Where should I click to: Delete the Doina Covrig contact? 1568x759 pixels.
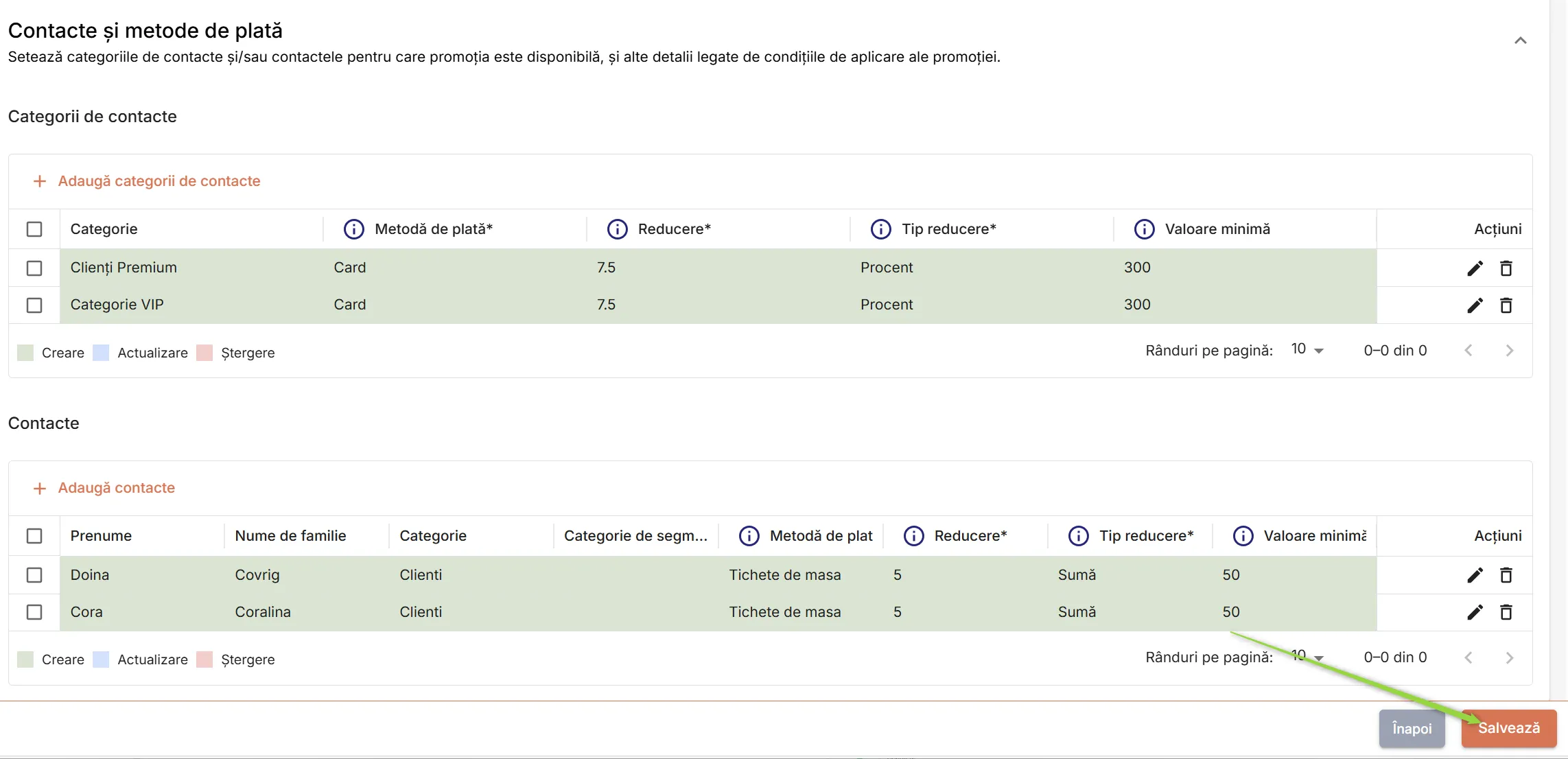pyautogui.click(x=1506, y=575)
